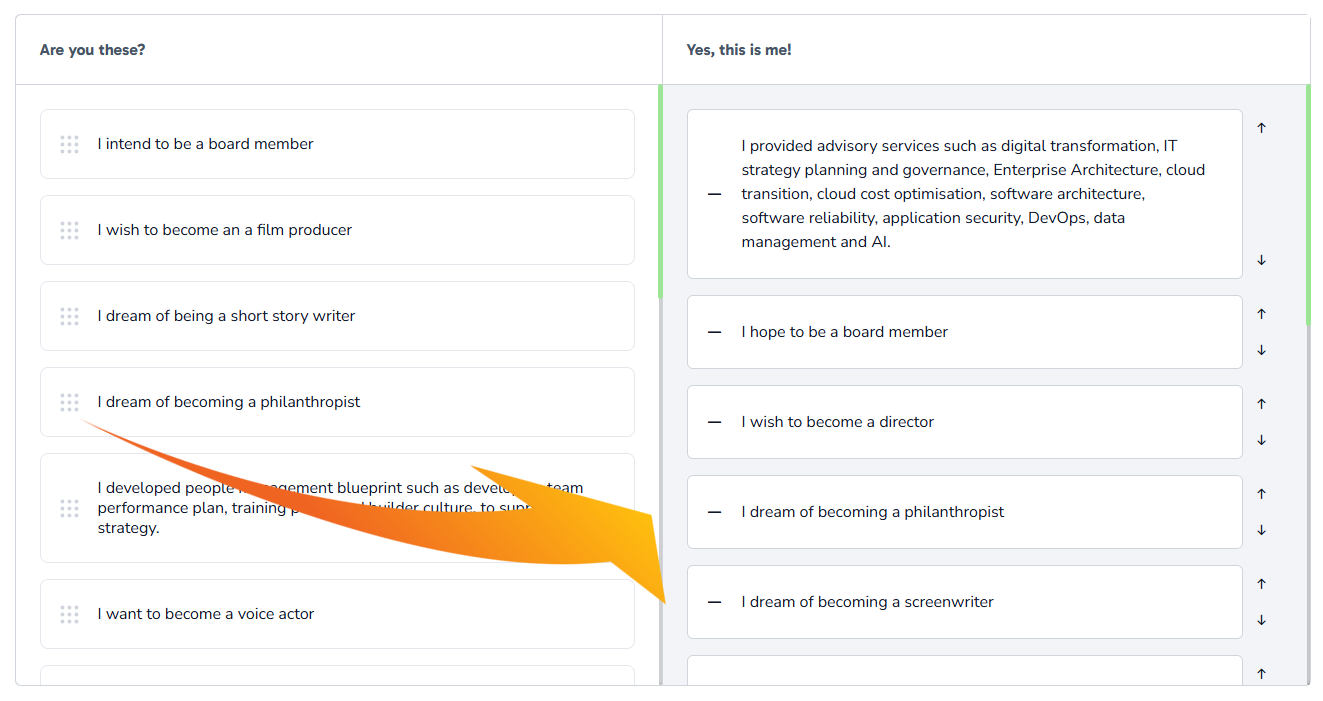Viewport: 1323px width, 701px height.
Task: Move advisory services item down
Action: [x=1261, y=260]
